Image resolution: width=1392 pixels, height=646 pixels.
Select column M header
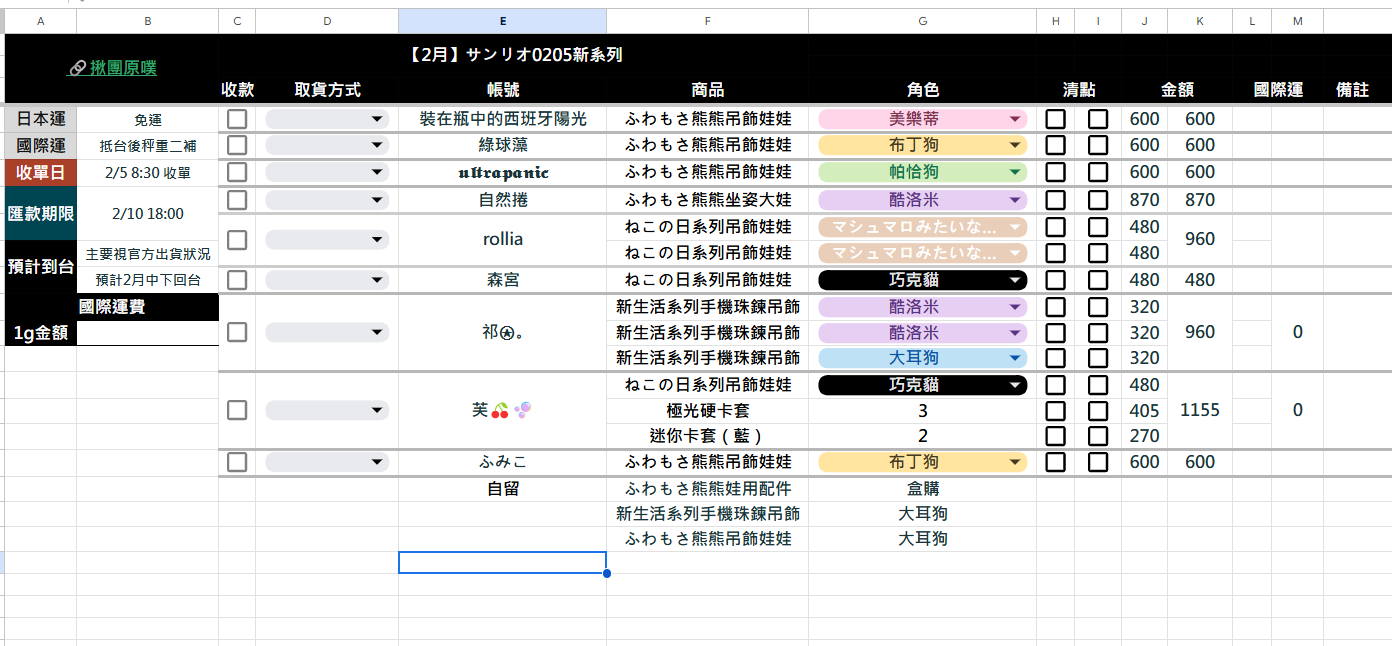click(1298, 21)
